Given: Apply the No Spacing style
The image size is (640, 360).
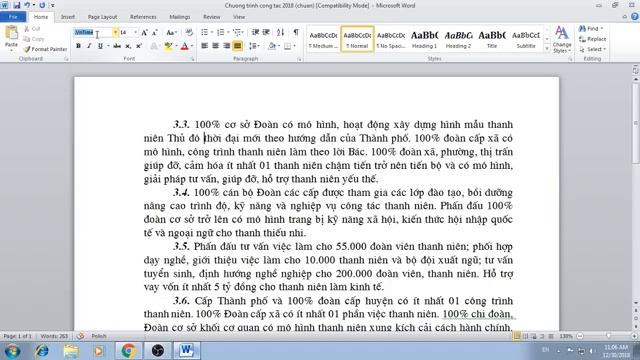Looking at the screenshot, I should [x=391, y=39].
